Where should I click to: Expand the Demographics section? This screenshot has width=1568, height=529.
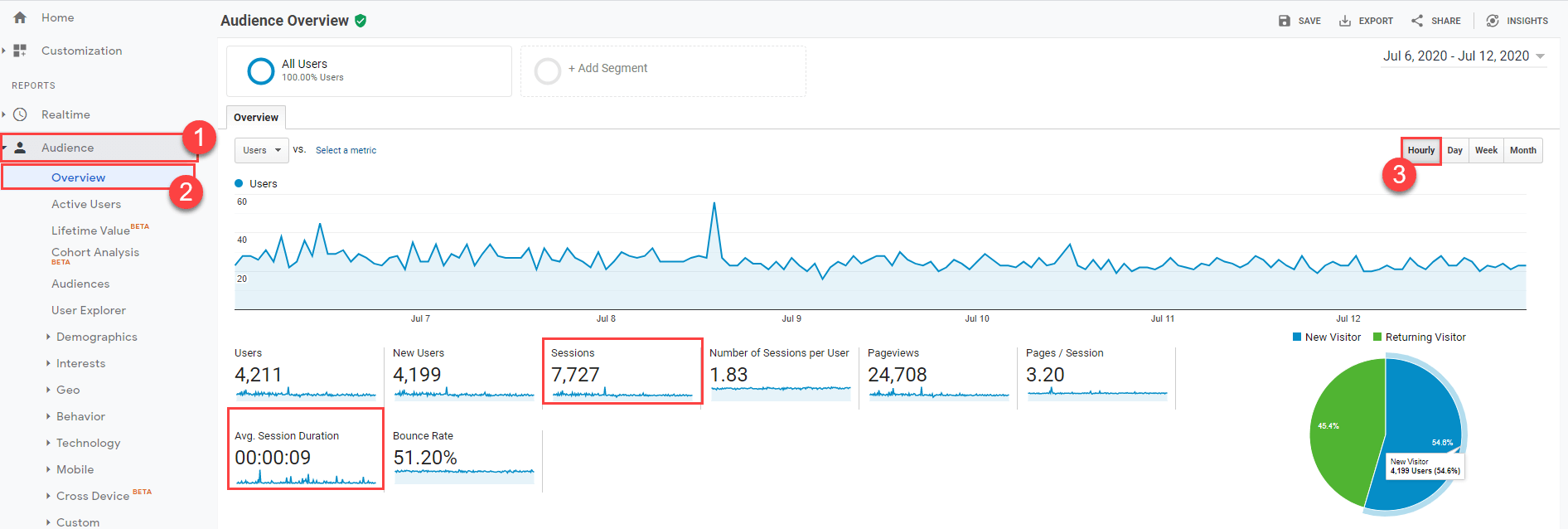click(96, 337)
